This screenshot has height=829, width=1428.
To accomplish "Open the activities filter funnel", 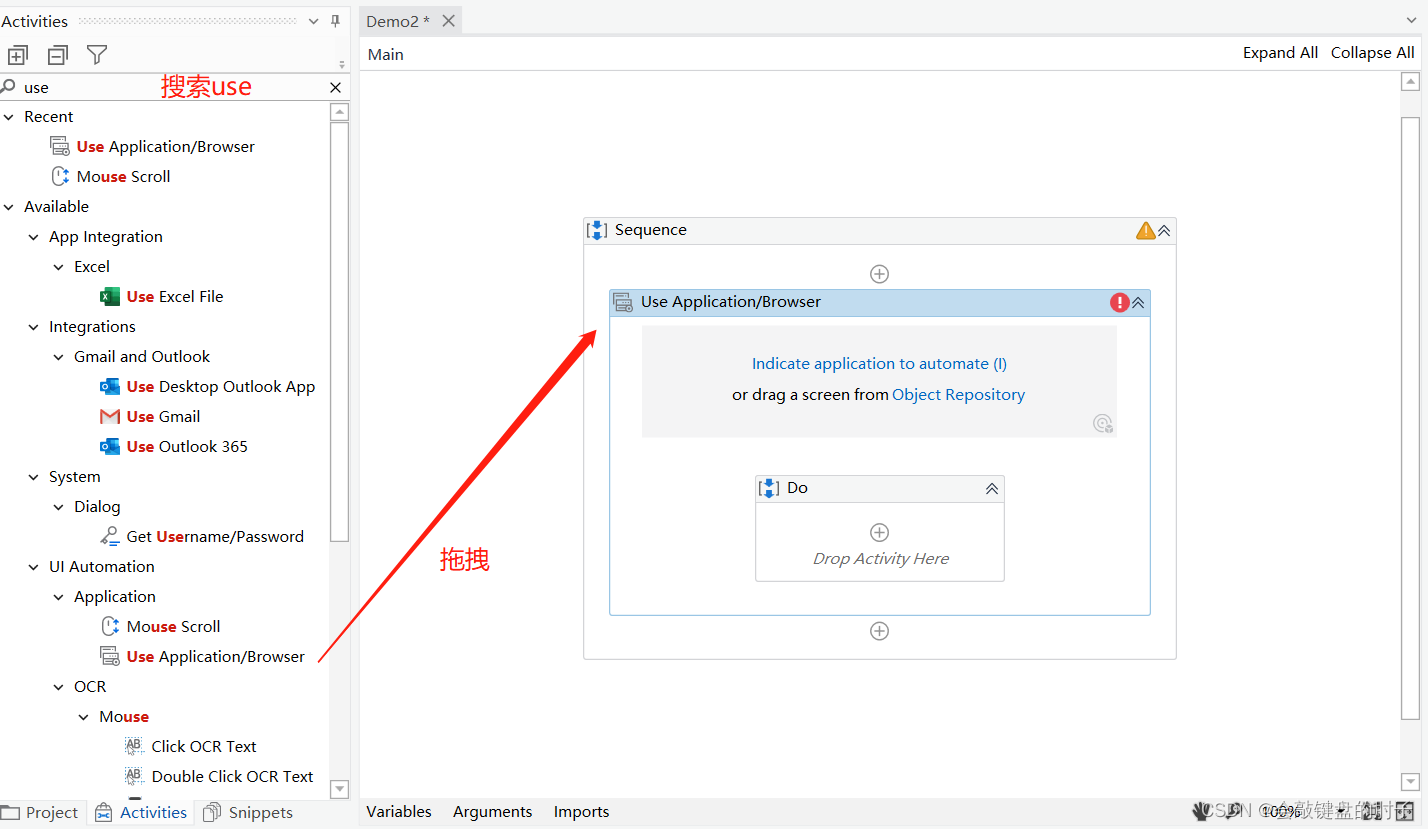I will tap(97, 55).
